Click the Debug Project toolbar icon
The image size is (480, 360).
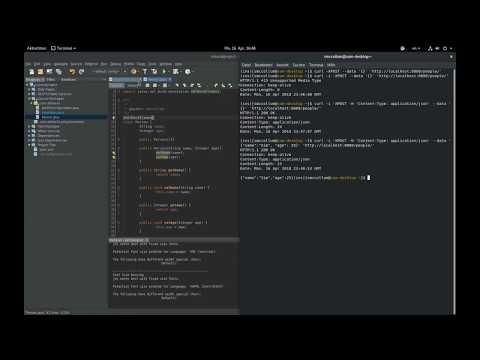(x=176, y=72)
